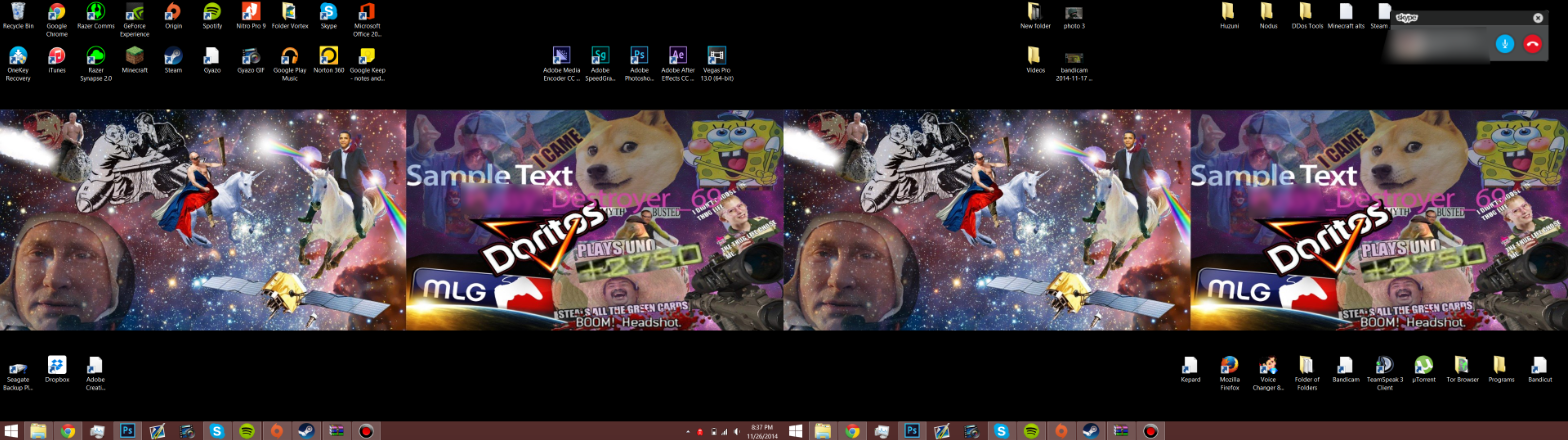Select the Gyazo GIF desktop icon
The image size is (1568, 440).
tap(250, 61)
